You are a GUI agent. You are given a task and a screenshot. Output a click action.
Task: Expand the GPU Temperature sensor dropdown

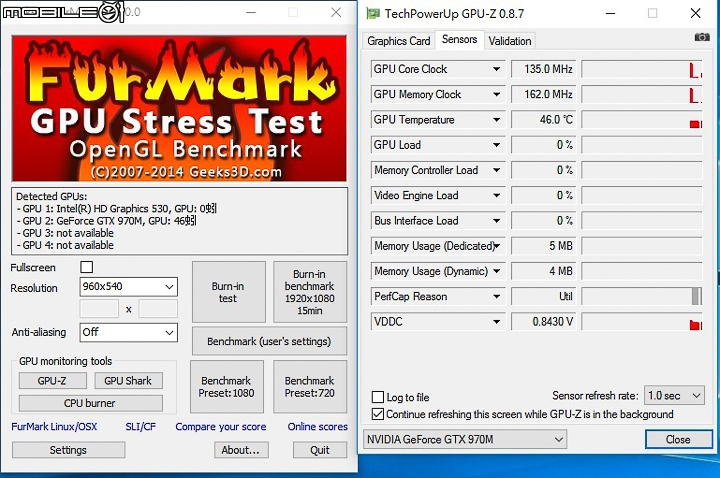(x=496, y=120)
